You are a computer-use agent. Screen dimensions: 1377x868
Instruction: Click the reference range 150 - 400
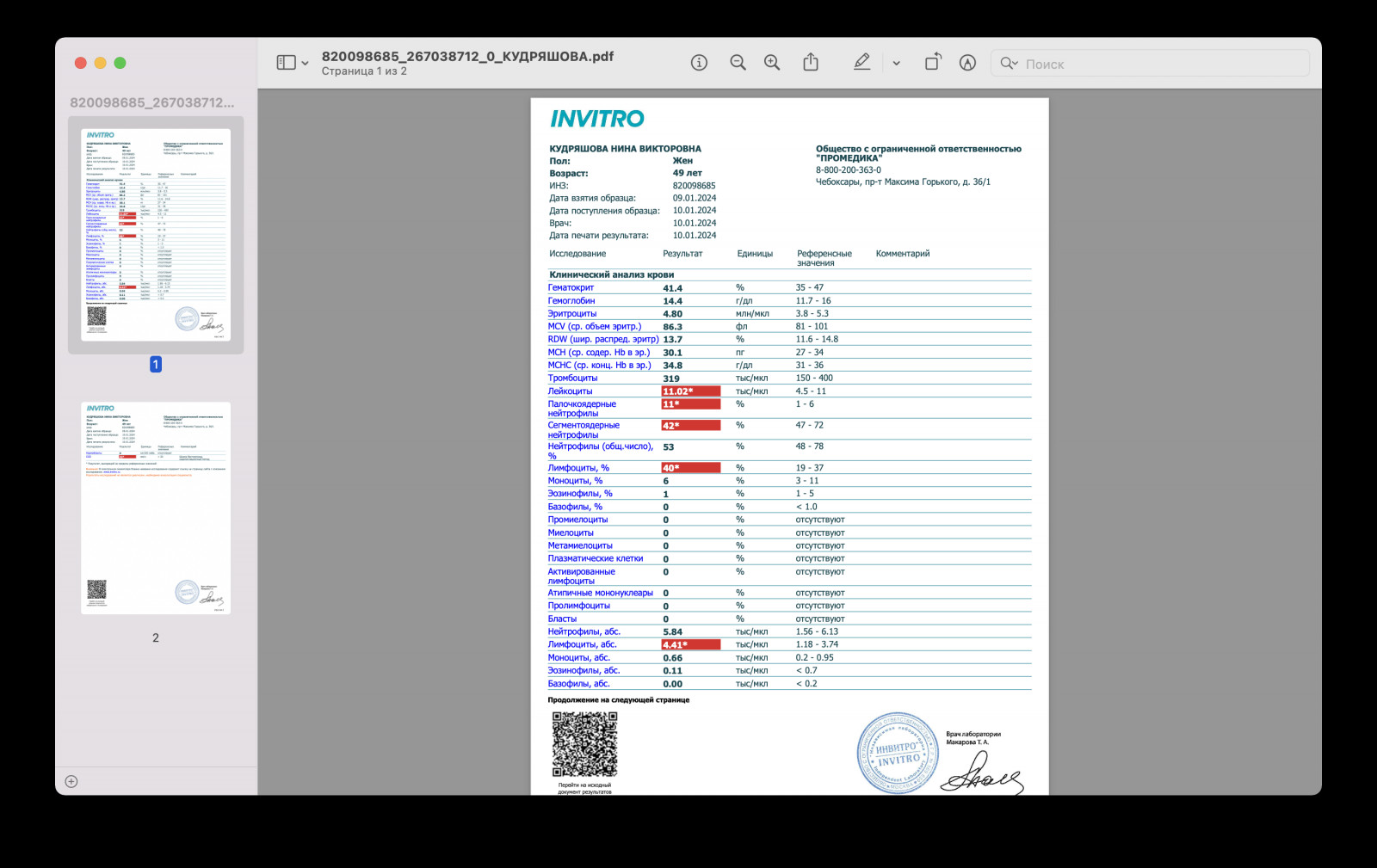click(814, 379)
